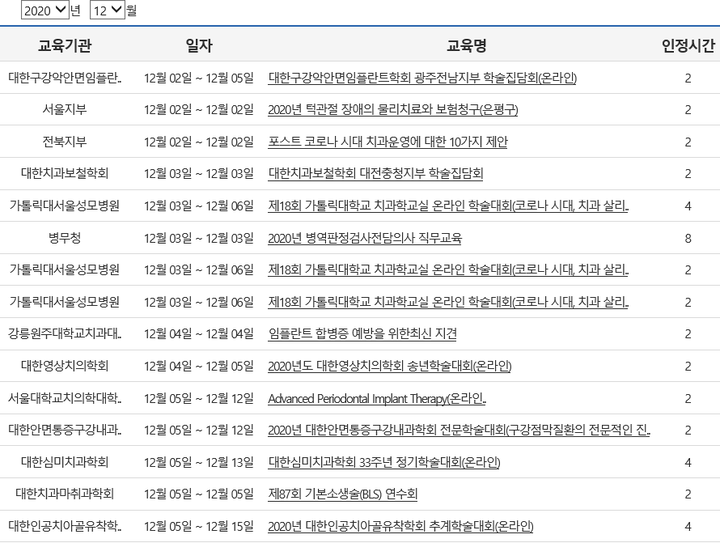
Task: Select the 대한심미치과학회 institution cell
Action: coord(65,462)
